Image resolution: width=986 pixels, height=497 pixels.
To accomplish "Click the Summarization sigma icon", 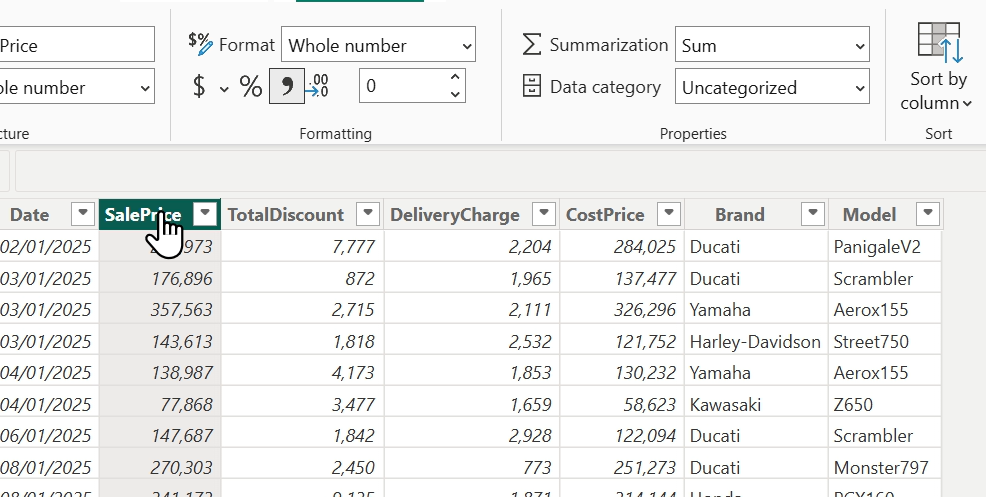I will click(x=532, y=45).
